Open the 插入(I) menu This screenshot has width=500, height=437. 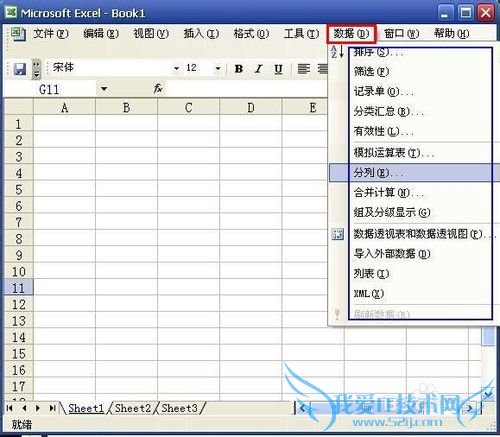tap(201, 34)
